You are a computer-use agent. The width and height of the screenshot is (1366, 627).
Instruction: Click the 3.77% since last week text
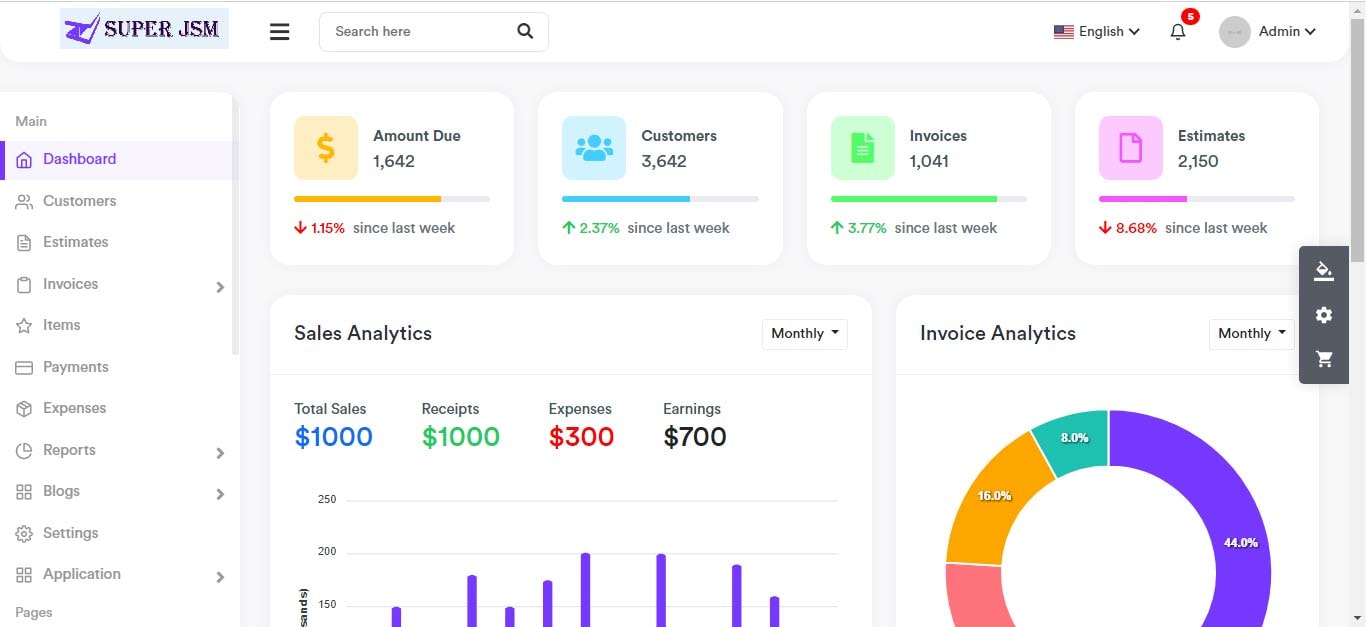(914, 228)
